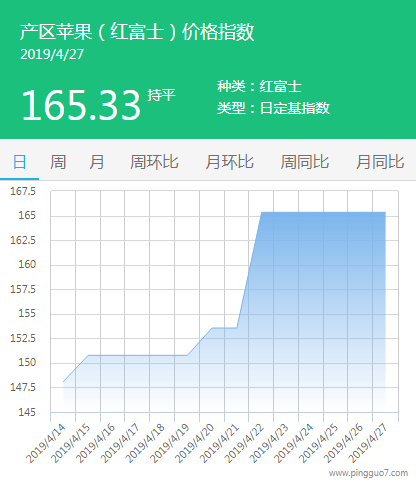This screenshot has height=485, width=416.
Task: Switch to the 周 weekly tab
Action: pyautogui.click(x=58, y=162)
